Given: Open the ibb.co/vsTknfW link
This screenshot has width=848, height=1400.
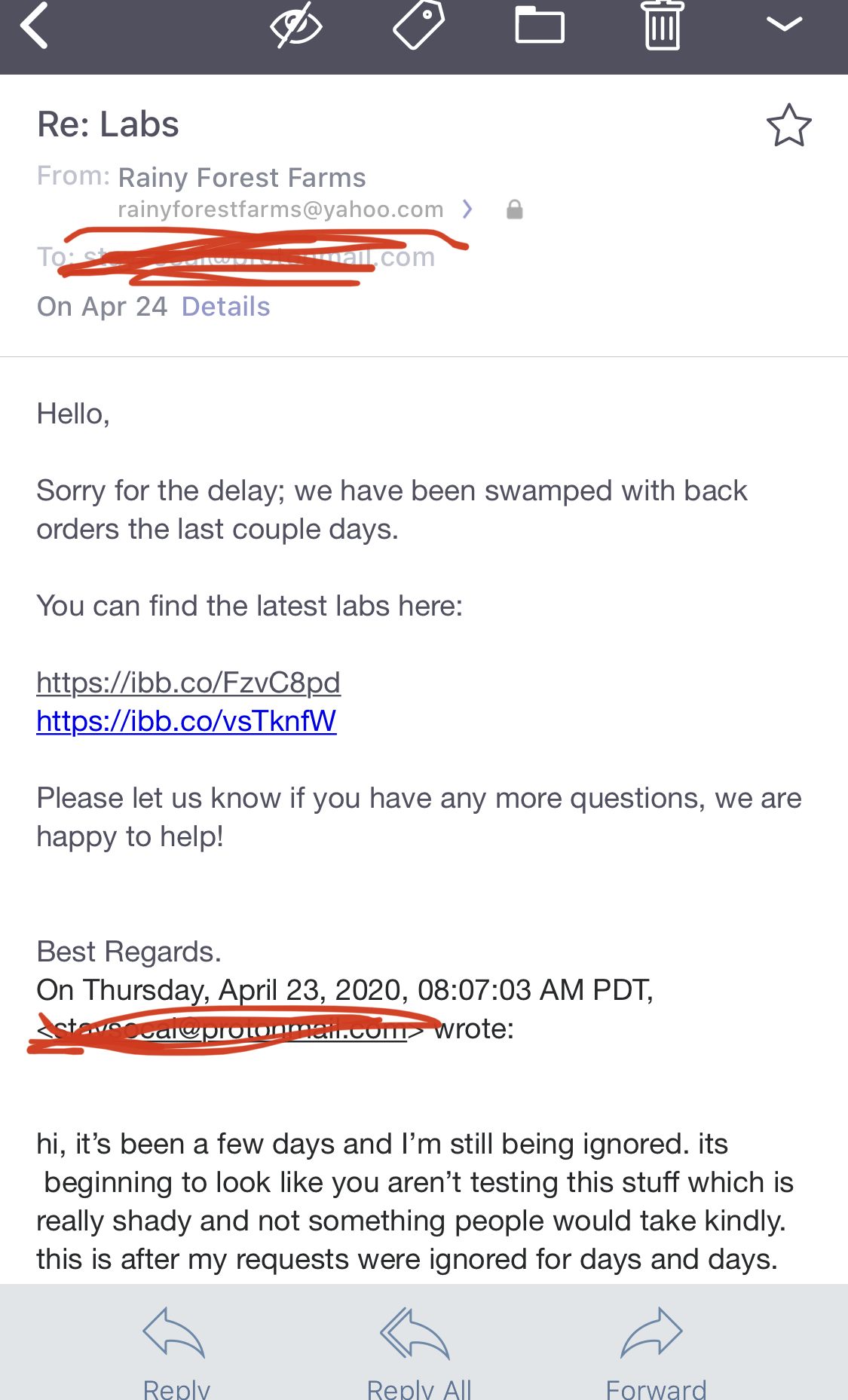Looking at the screenshot, I should click(186, 721).
